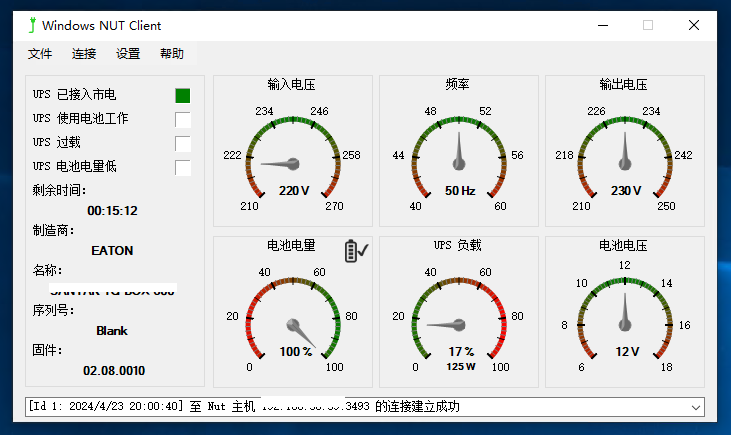Toggle the UPS low battery indicator box
This screenshot has height=435, width=731.
[x=182, y=168]
